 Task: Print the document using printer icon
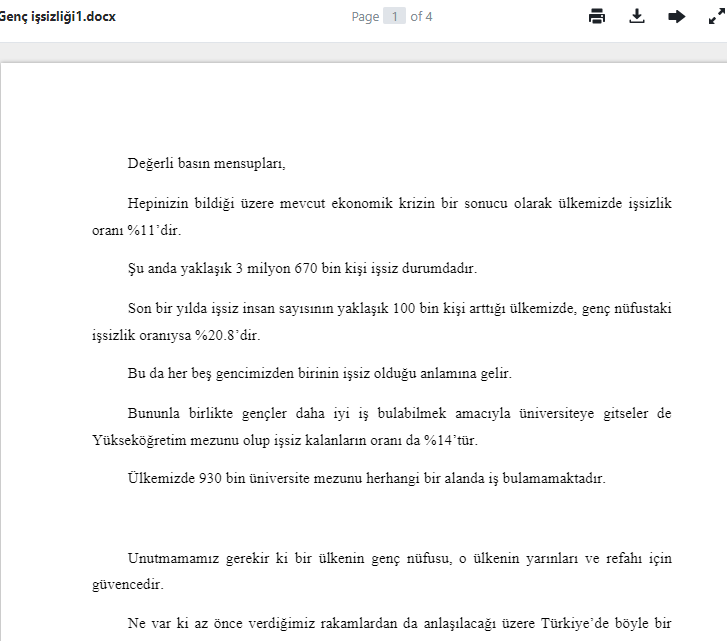pyautogui.click(x=596, y=17)
